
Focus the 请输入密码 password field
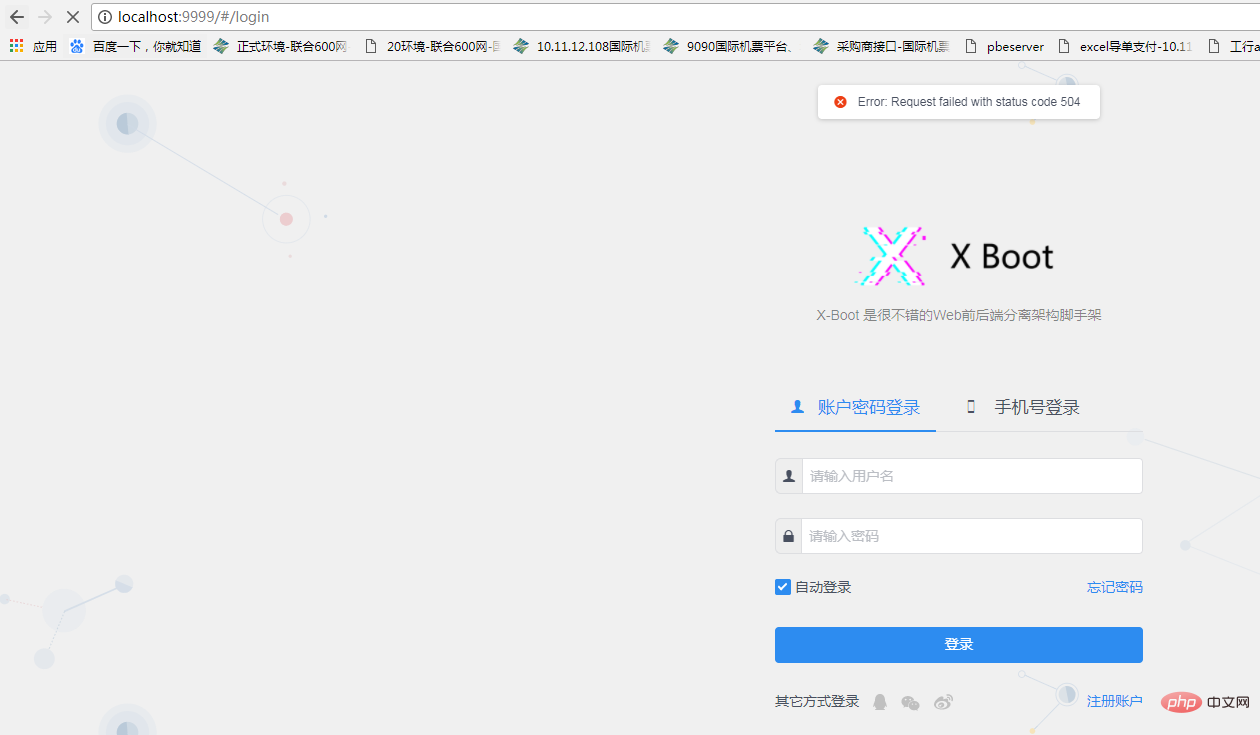tap(972, 536)
